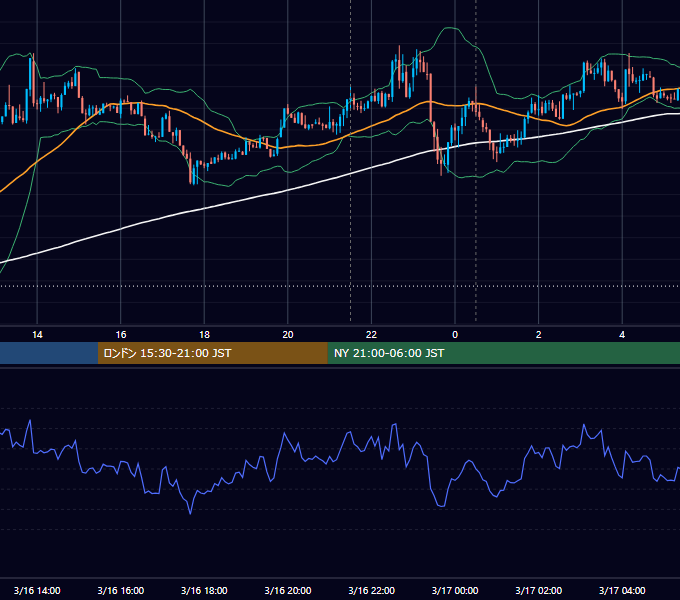Click the '14' hour label on price chart axis

37,335
